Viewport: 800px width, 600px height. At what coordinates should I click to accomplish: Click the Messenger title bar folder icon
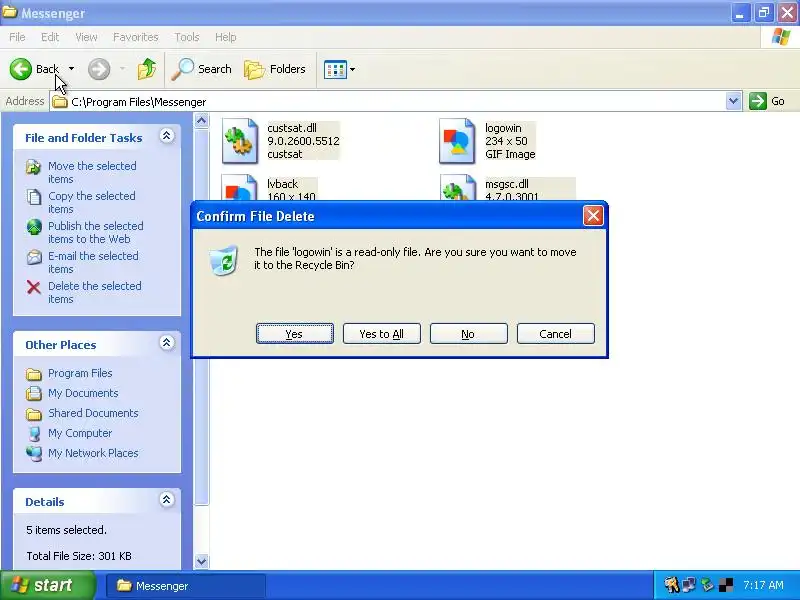pos(9,12)
